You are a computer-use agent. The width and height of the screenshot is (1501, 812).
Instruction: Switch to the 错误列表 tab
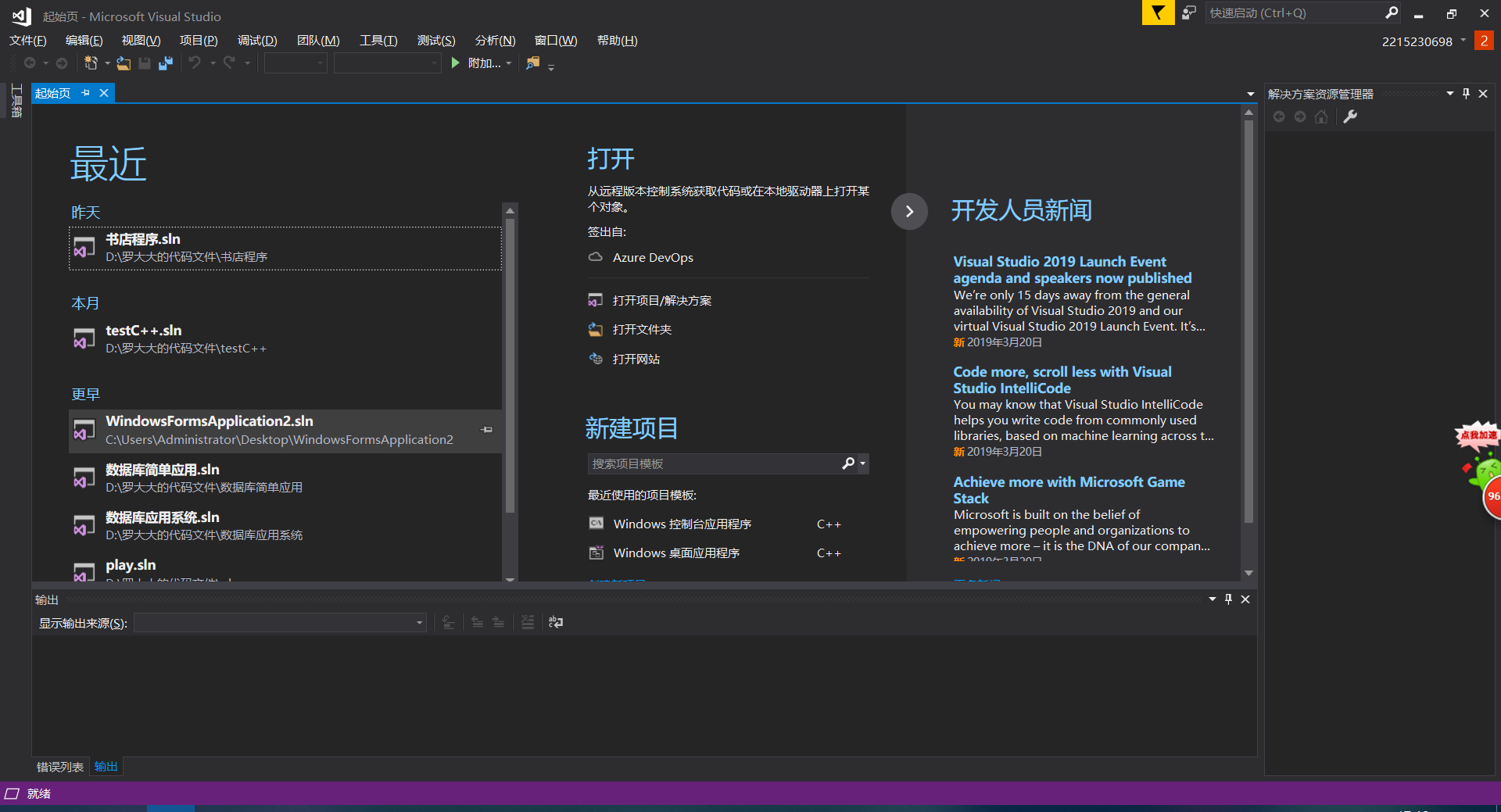60,767
